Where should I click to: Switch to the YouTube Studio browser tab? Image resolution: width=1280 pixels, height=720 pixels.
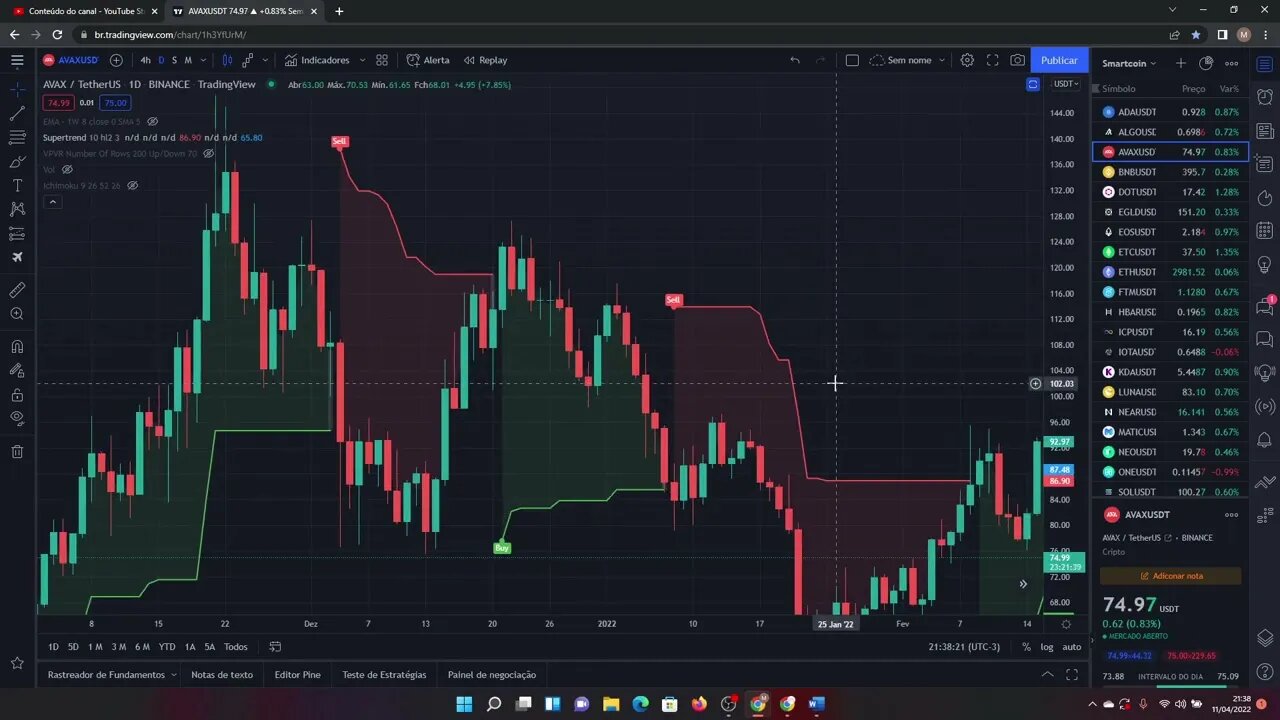(84, 11)
